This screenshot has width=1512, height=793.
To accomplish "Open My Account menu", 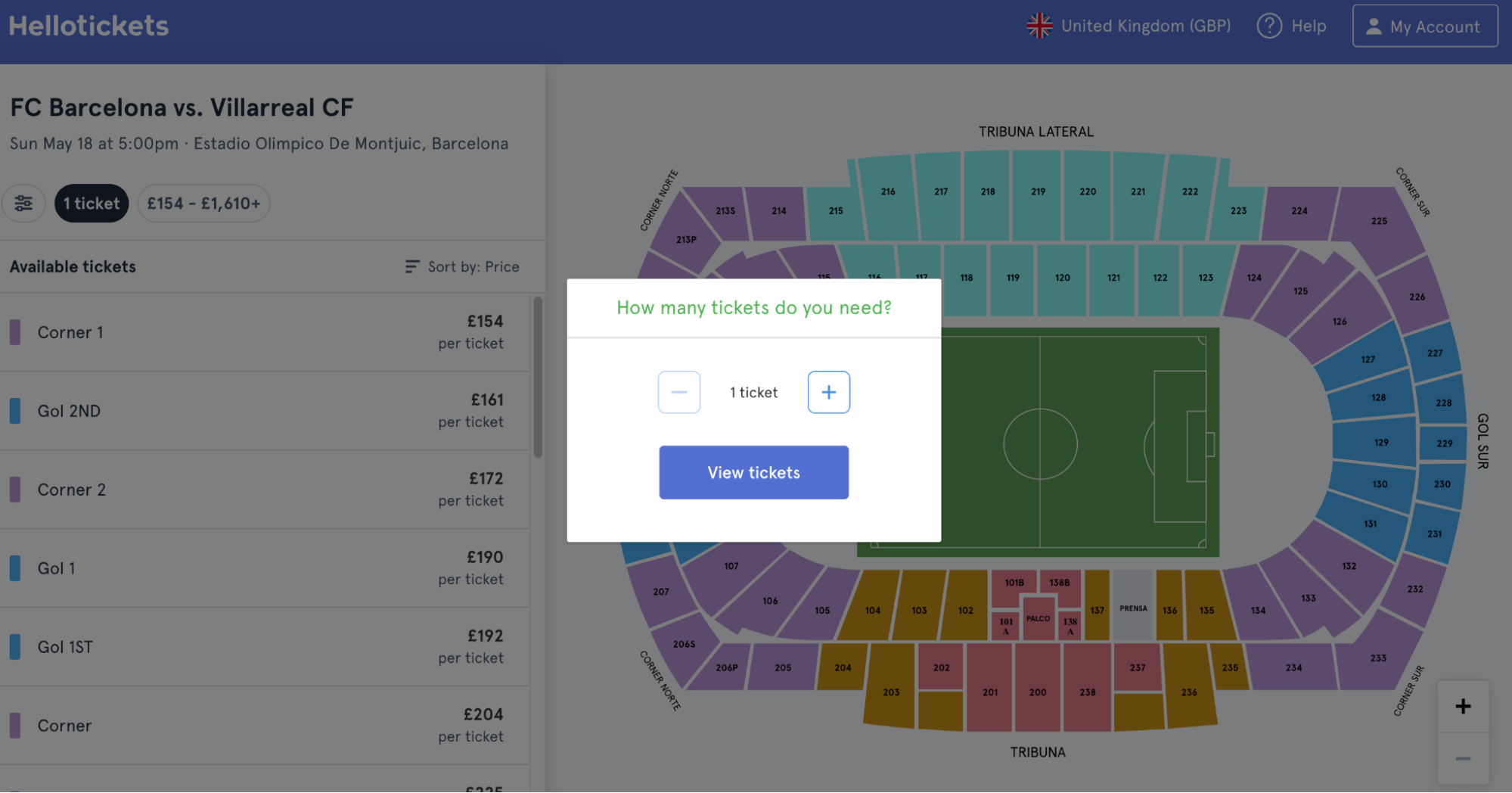I will 1425,25.
